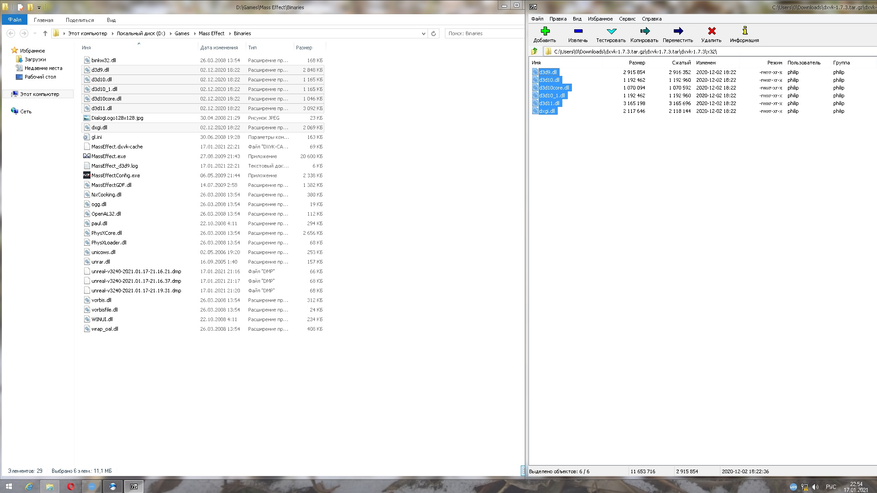Viewport: 877px width, 493px height.
Task: Open the Поделиться tab in the Explorer ribbon
Action: pyautogui.click(x=79, y=20)
